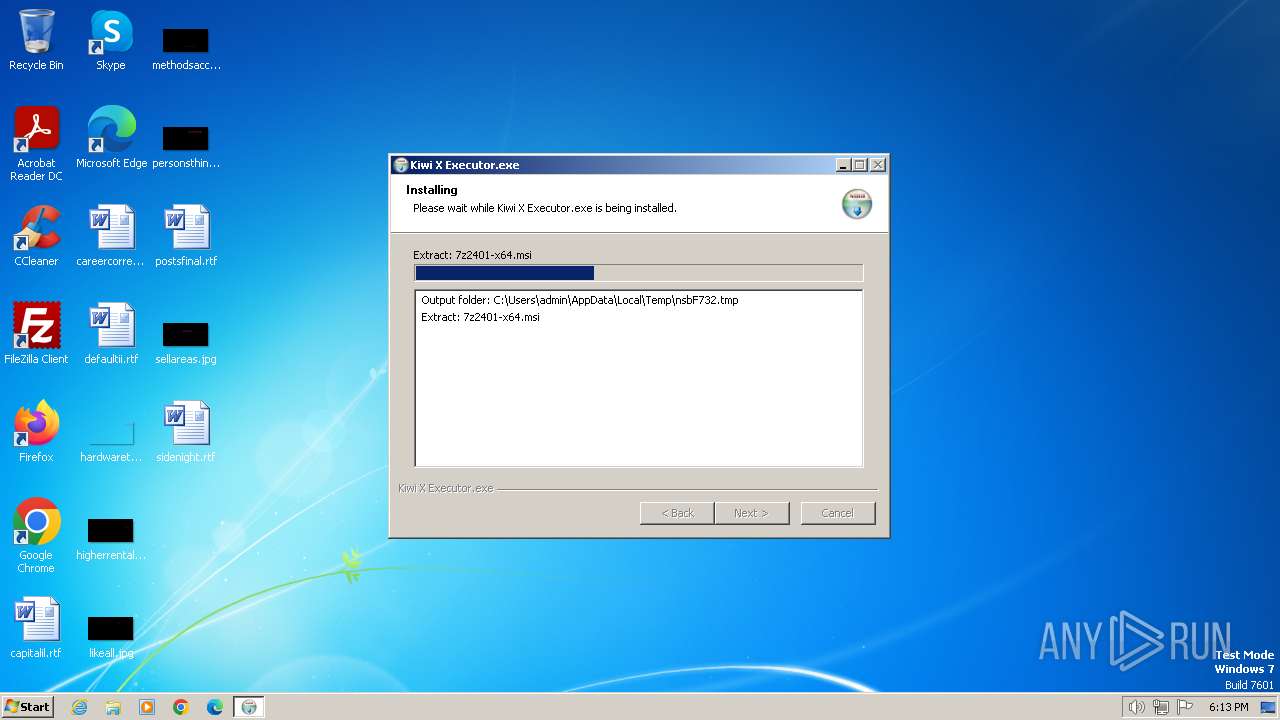Image resolution: width=1280 pixels, height=720 pixels.
Task: Select the methodsacc... desktop file
Action: point(186,48)
